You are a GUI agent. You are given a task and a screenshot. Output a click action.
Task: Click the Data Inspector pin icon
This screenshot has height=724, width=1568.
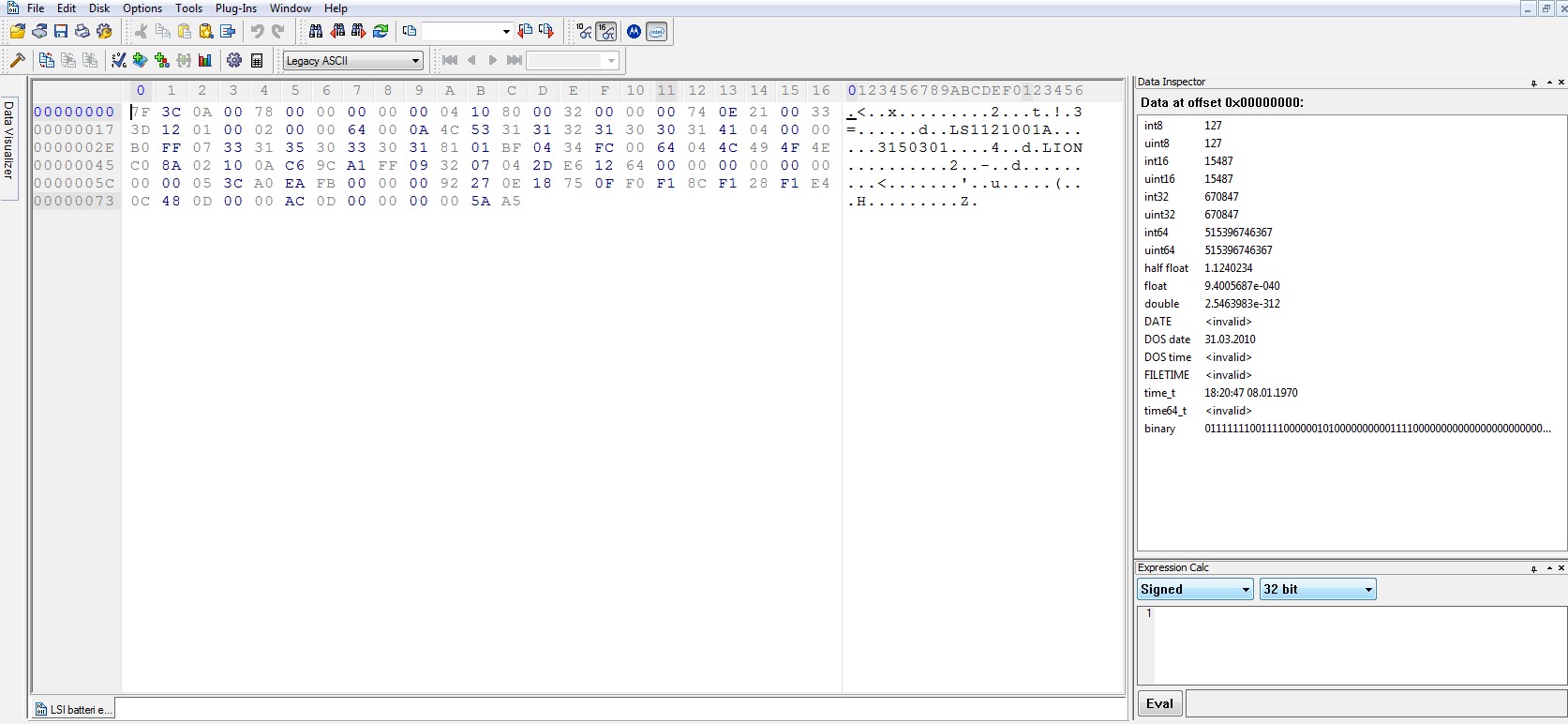coord(1534,83)
